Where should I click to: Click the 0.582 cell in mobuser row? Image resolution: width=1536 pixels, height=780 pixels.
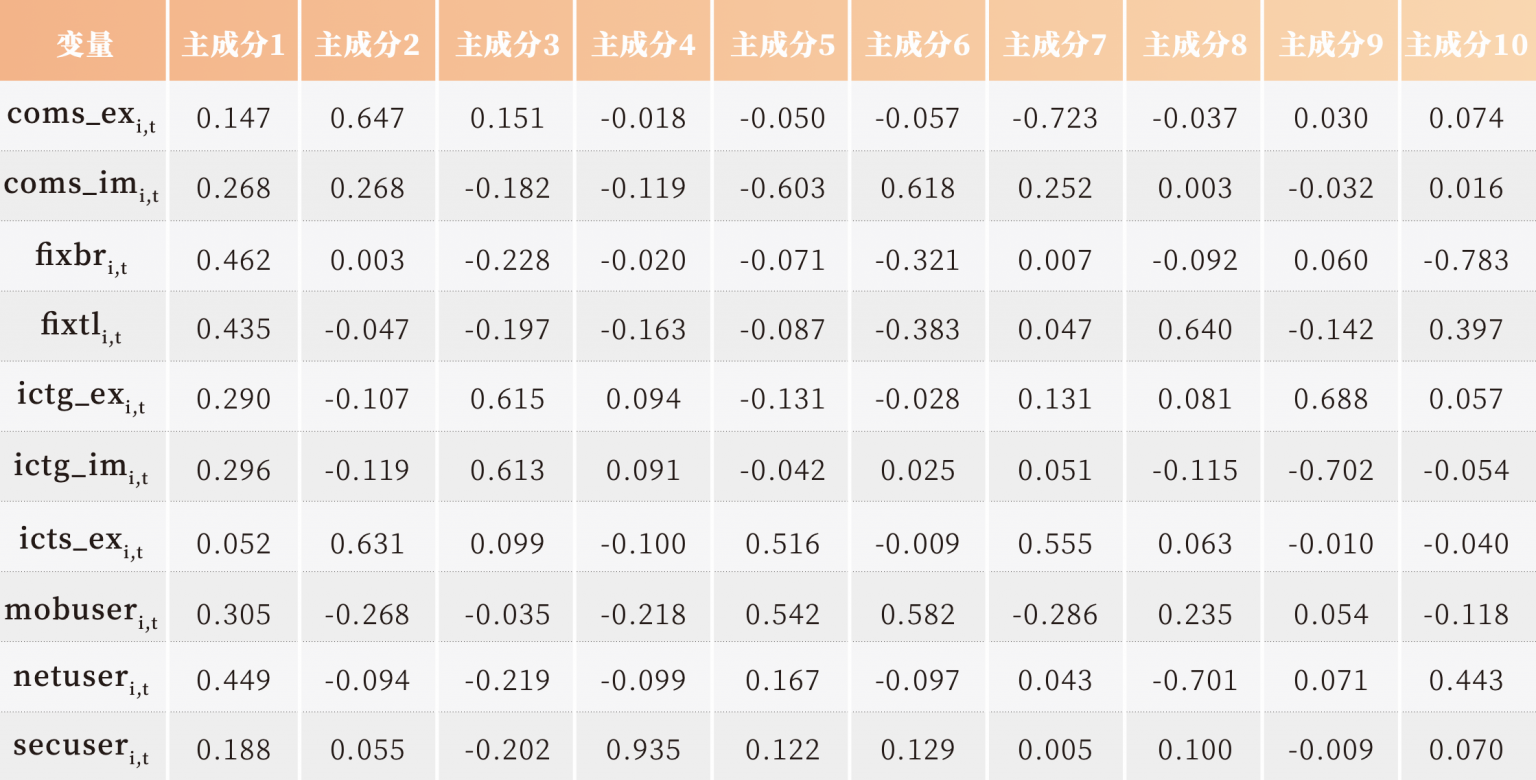918,614
